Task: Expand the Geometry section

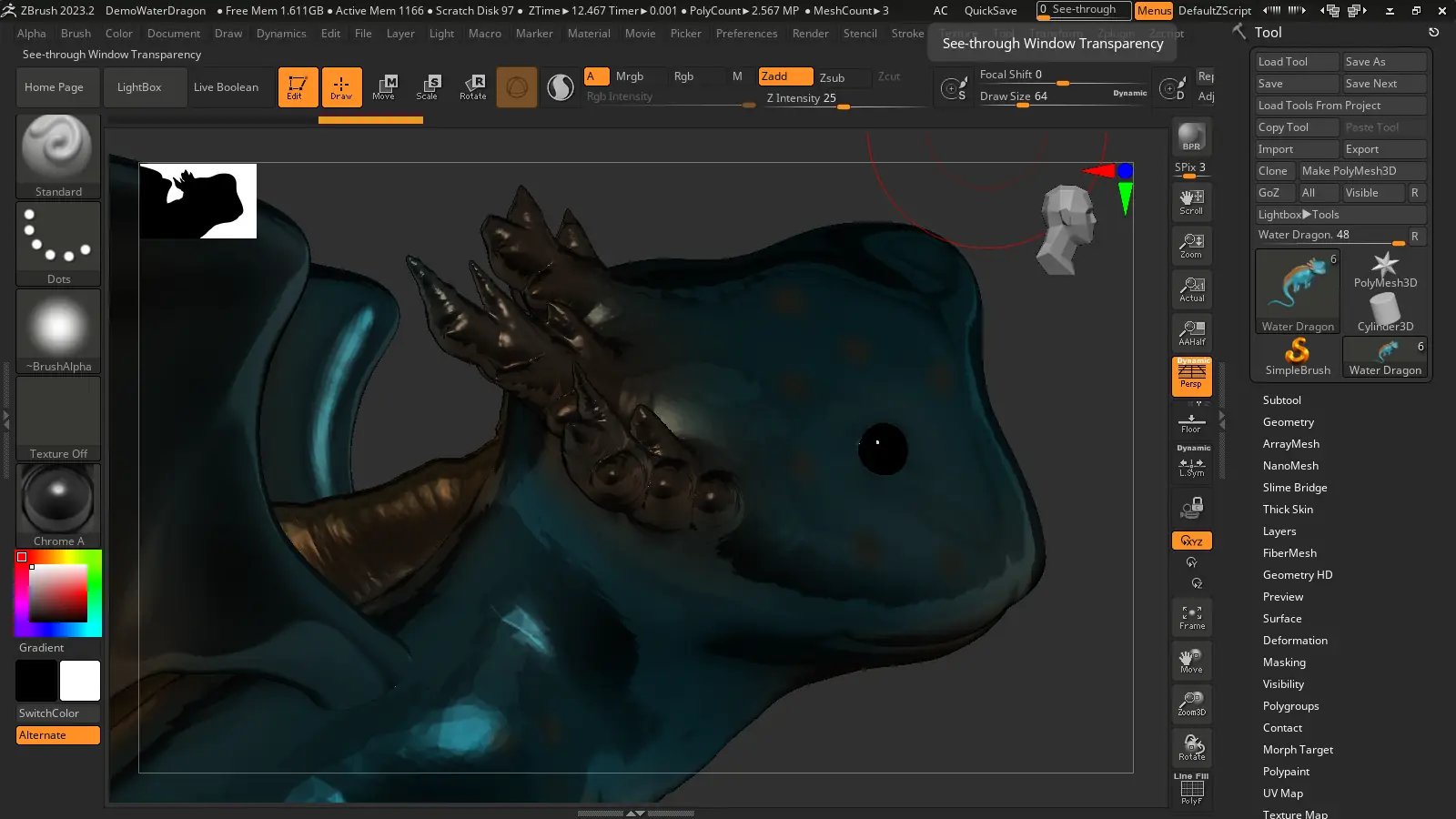Action: click(x=1288, y=422)
